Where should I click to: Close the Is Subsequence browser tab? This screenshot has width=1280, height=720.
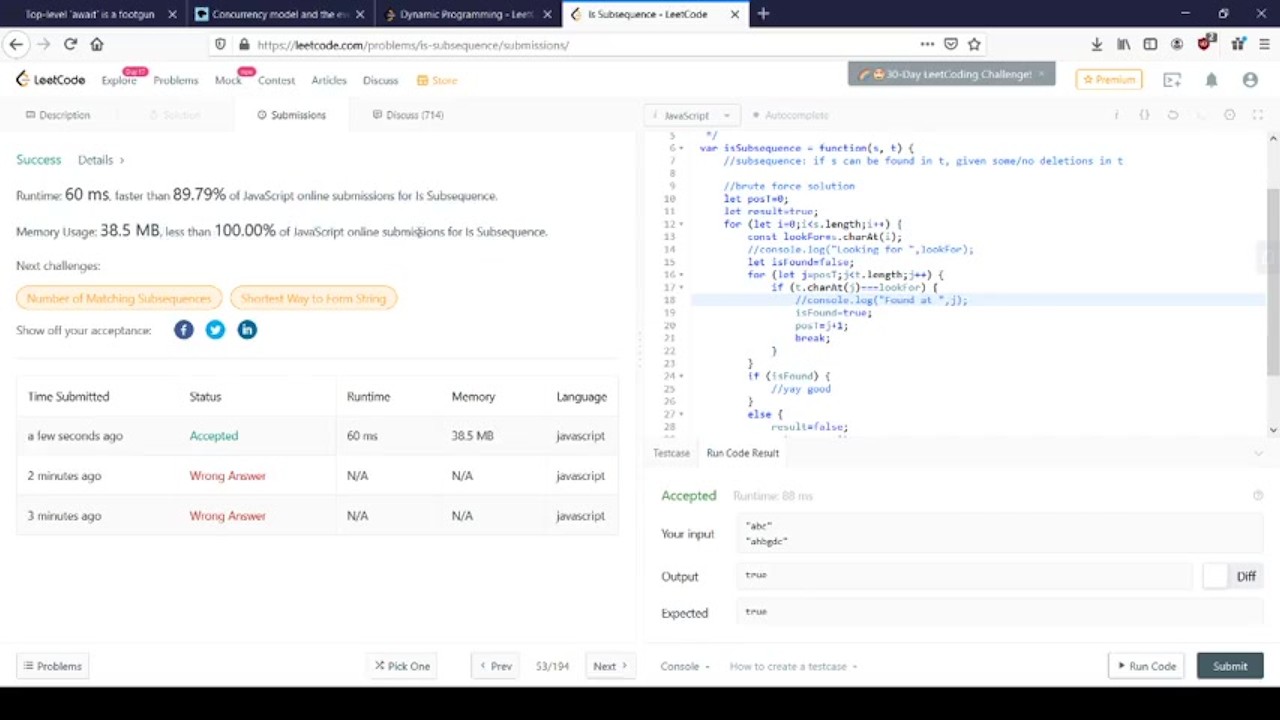pos(735,14)
